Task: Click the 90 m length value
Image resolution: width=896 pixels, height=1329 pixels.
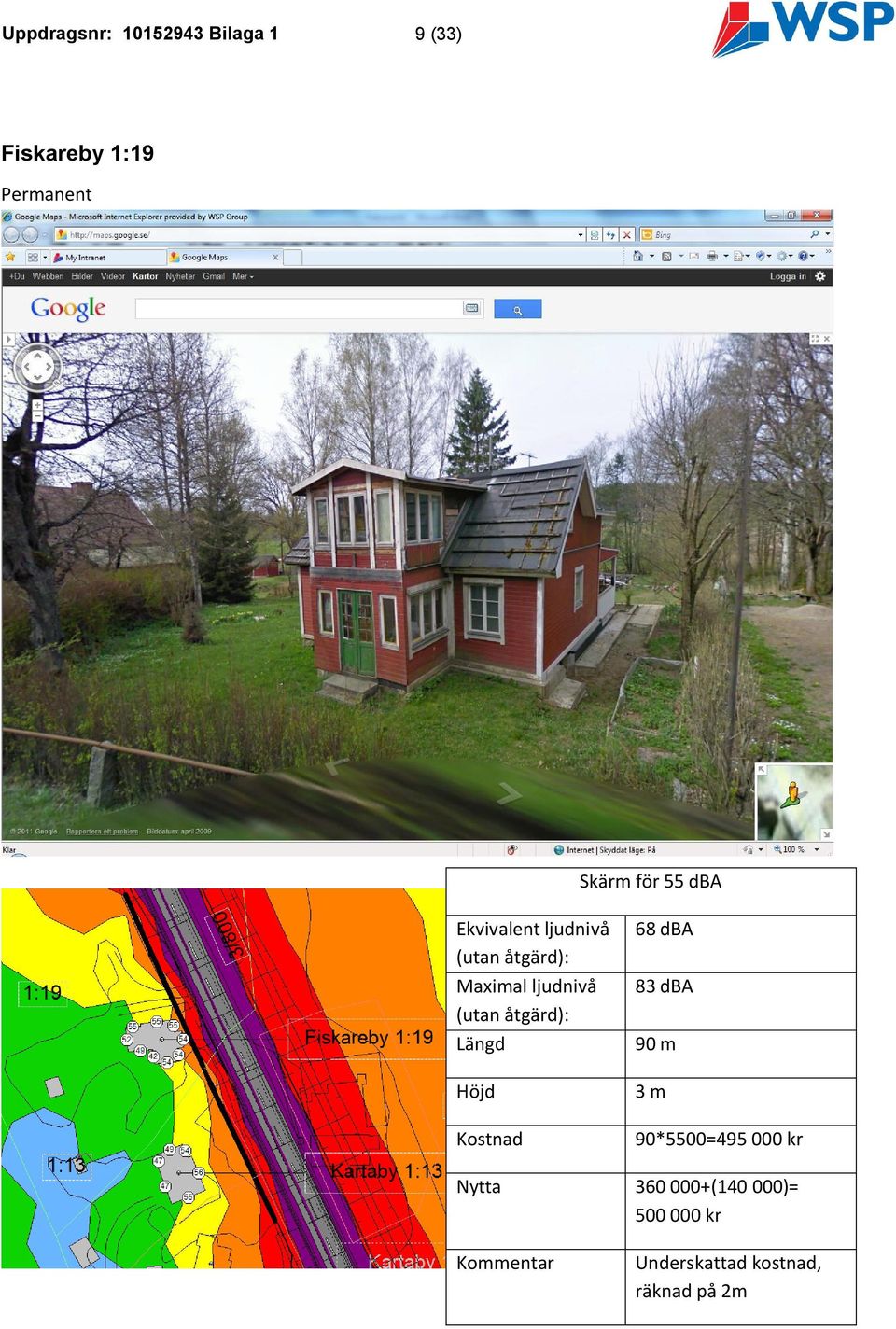Action: (655, 1044)
